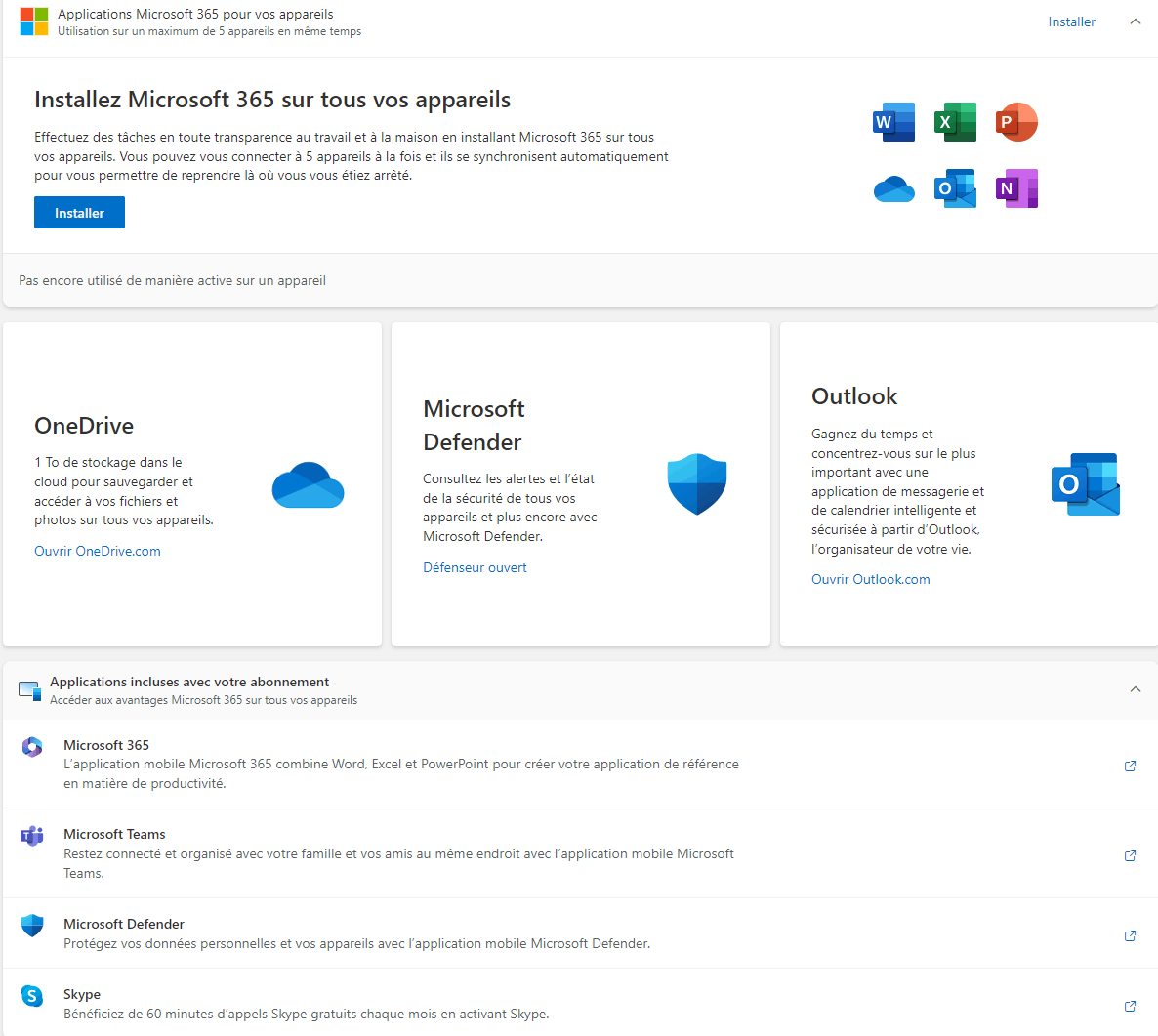1158x1036 pixels.
Task: Select the Skype row title
Action: (x=82, y=994)
